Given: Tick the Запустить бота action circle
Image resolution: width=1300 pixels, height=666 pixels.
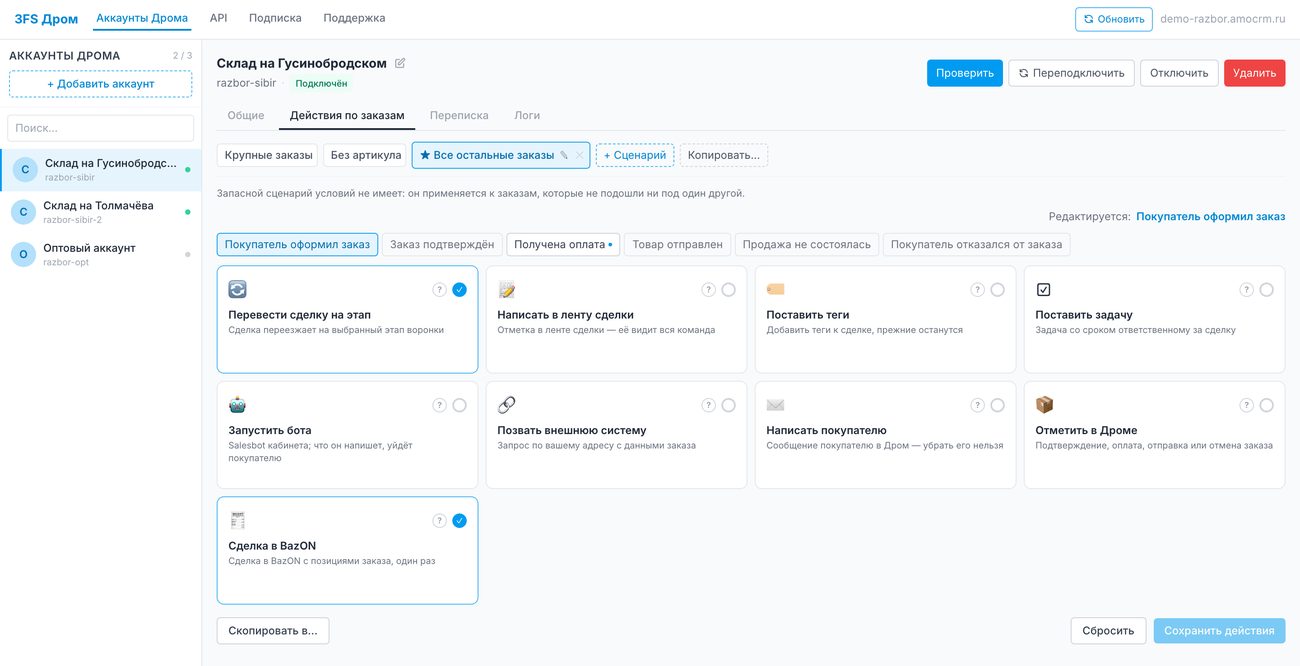Looking at the screenshot, I should 459,405.
